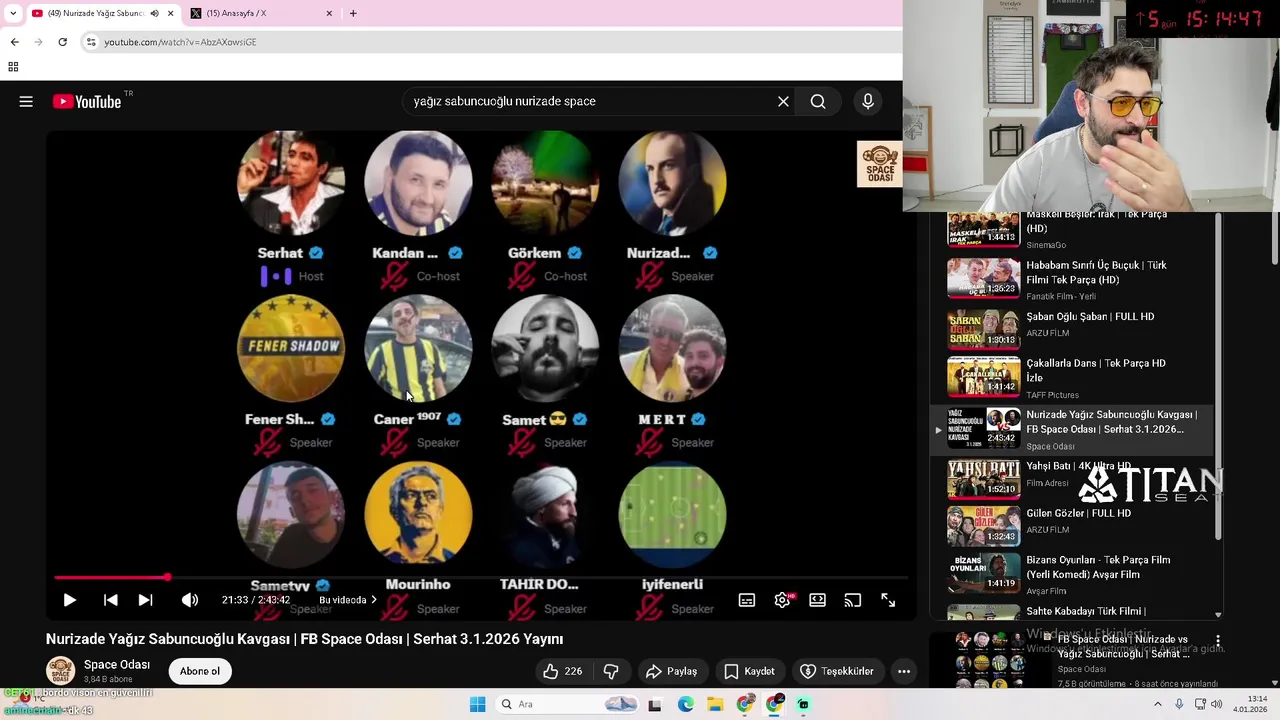Toggle subtitles in the video player
Screen dimensions: 1280x720
point(747,600)
